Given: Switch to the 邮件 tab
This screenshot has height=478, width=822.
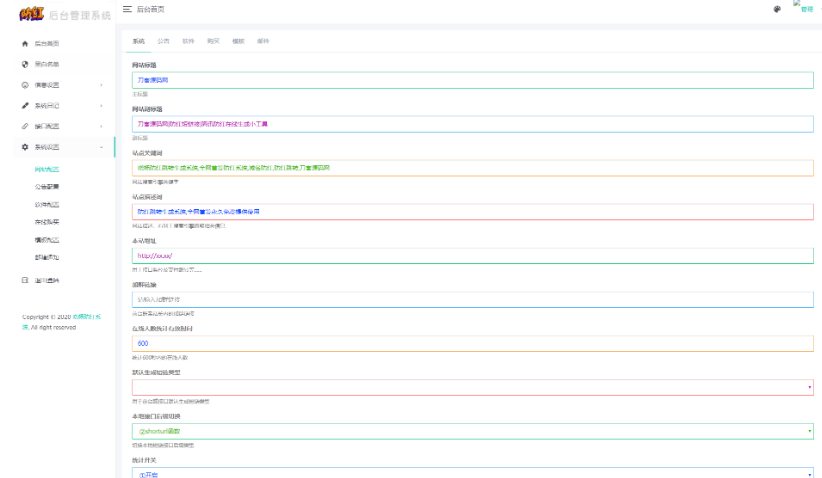Looking at the screenshot, I should (x=263, y=41).
